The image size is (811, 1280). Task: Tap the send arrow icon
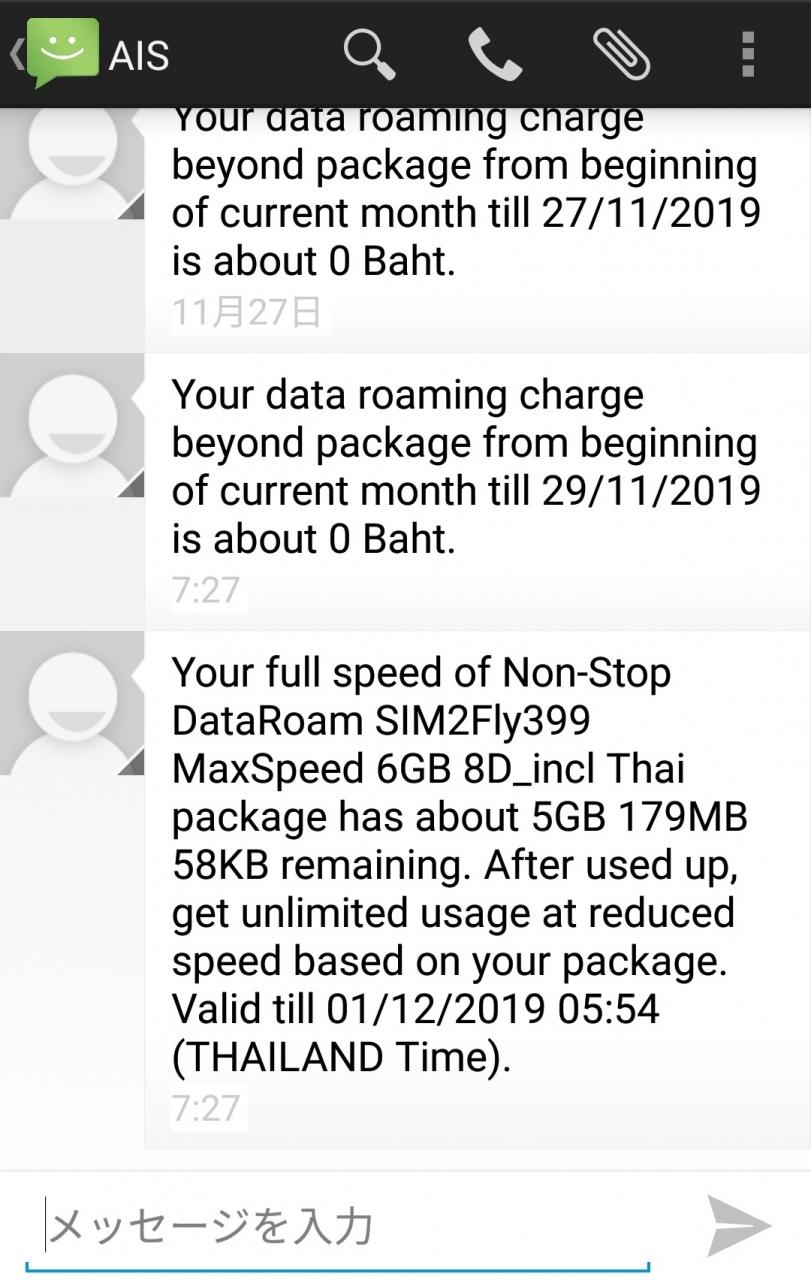[x=739, y=1225]
